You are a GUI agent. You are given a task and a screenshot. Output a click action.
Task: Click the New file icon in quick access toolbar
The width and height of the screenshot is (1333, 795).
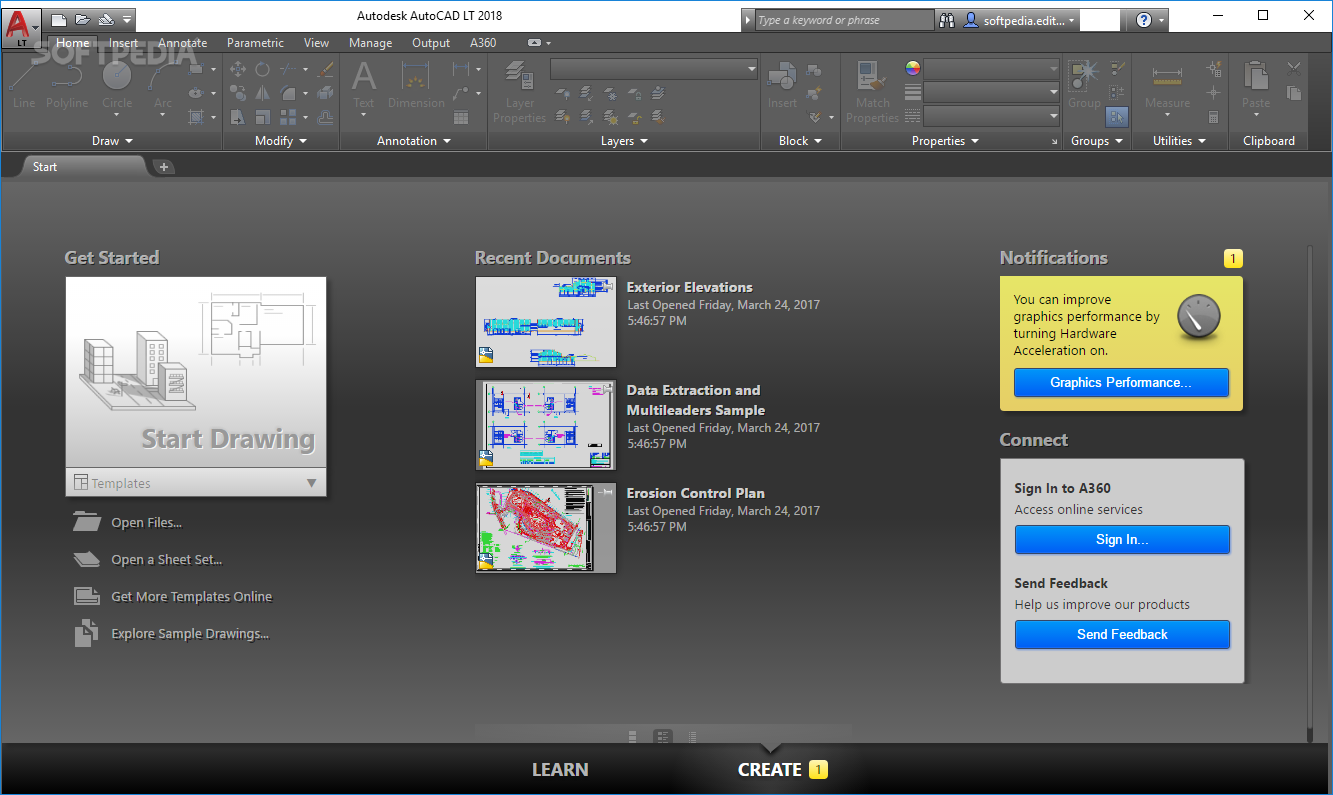59,19
